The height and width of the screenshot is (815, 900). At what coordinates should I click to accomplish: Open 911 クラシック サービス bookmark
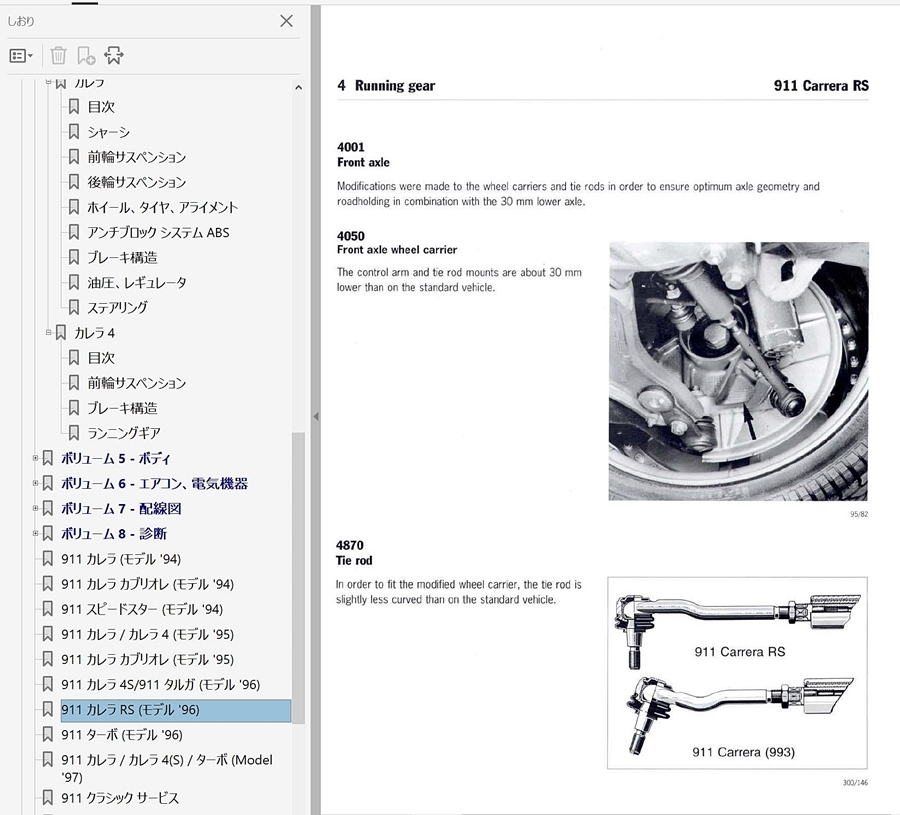click(120, 798)
